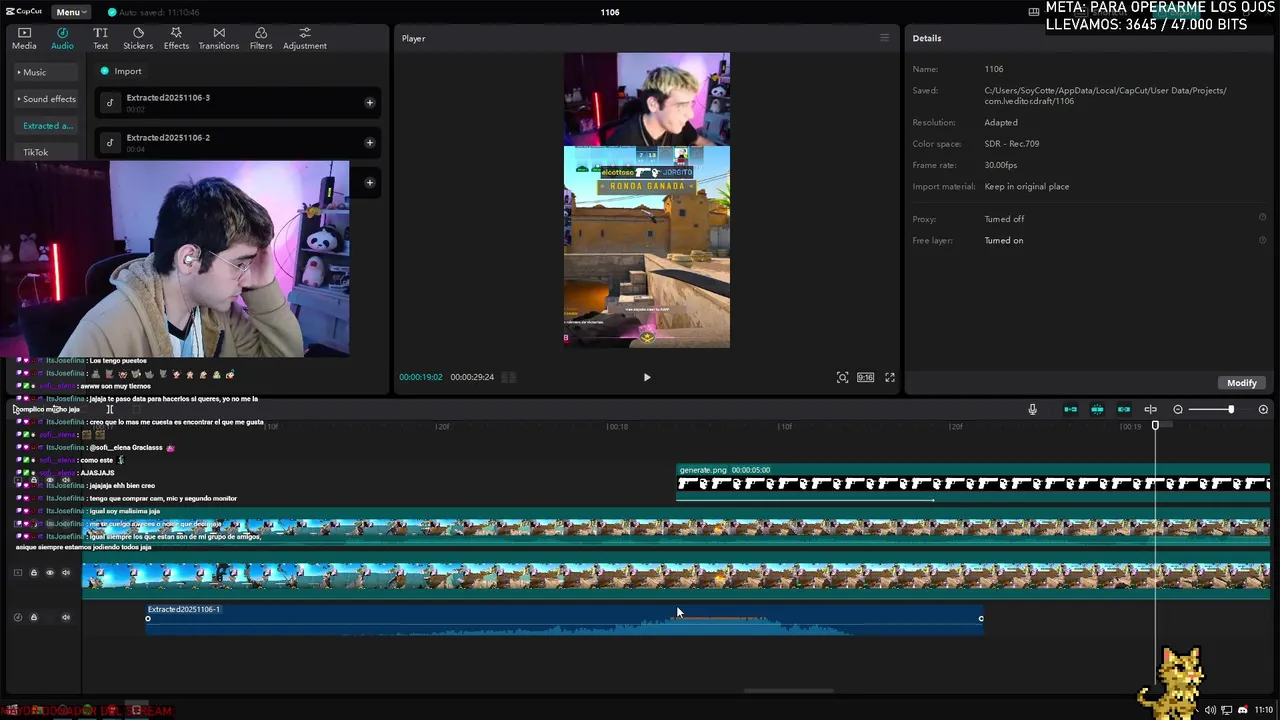The width and height of the screenshot is (1280, 720).
Task: Click the main track cover icon
Action: pyautogui.click(x=17, y=573)
